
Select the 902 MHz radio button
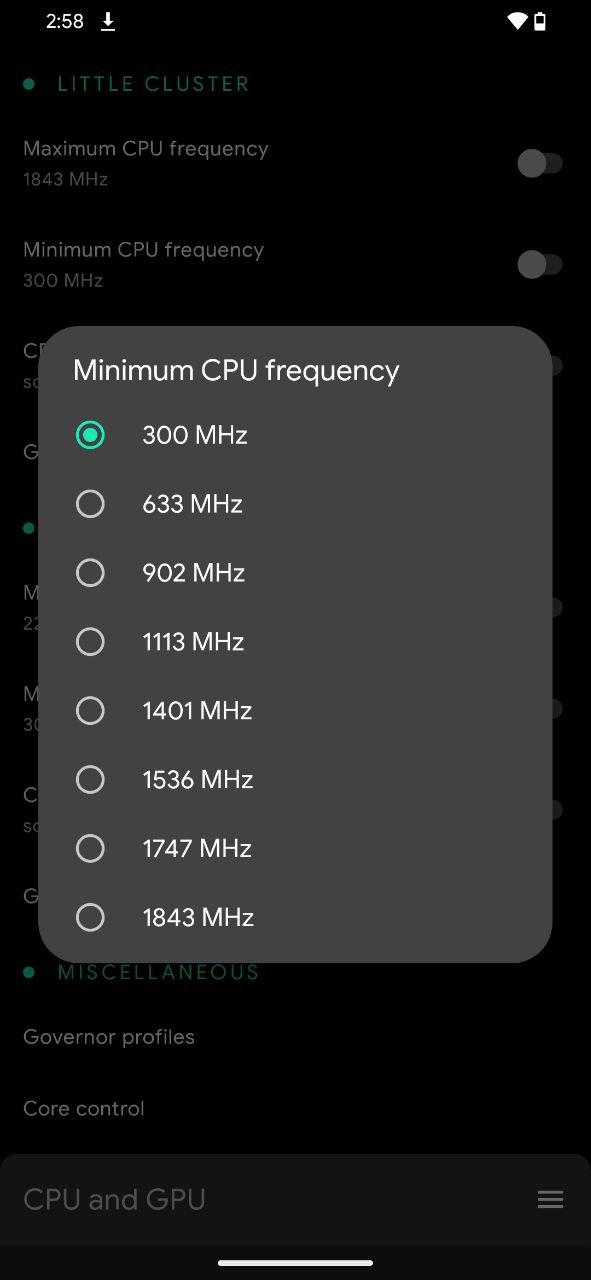(295, 573)
